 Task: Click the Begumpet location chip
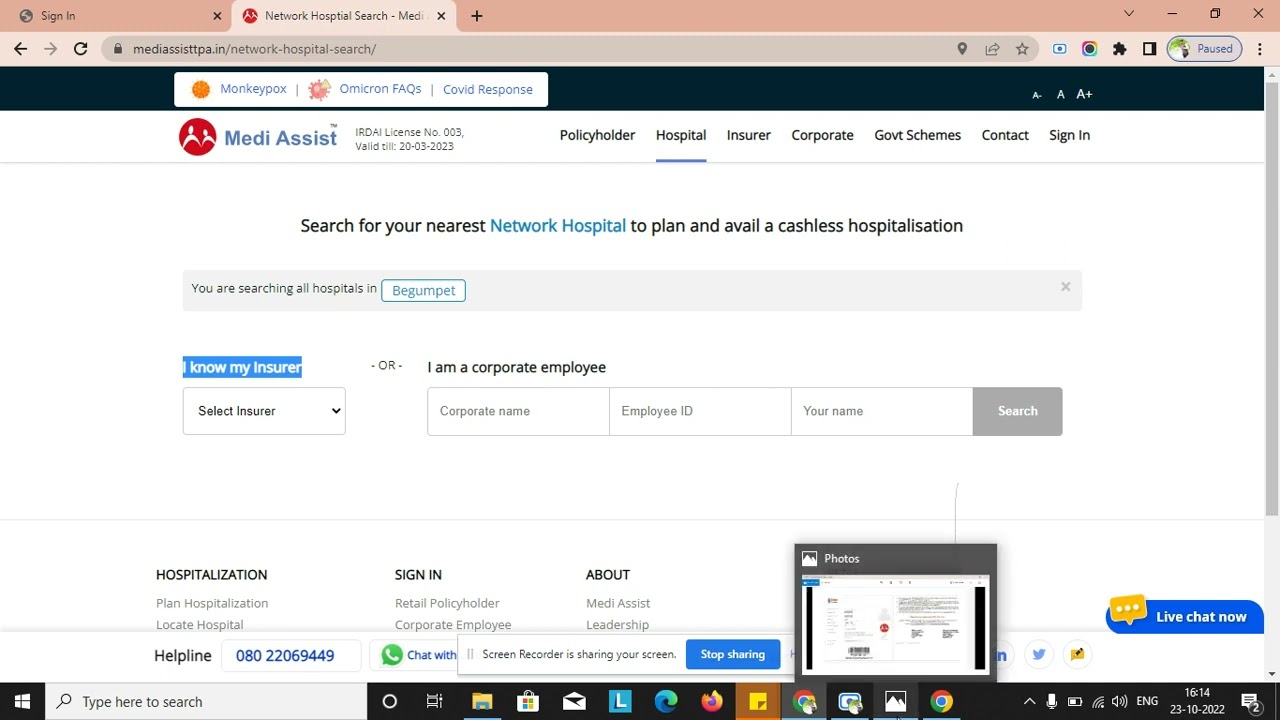424,290
